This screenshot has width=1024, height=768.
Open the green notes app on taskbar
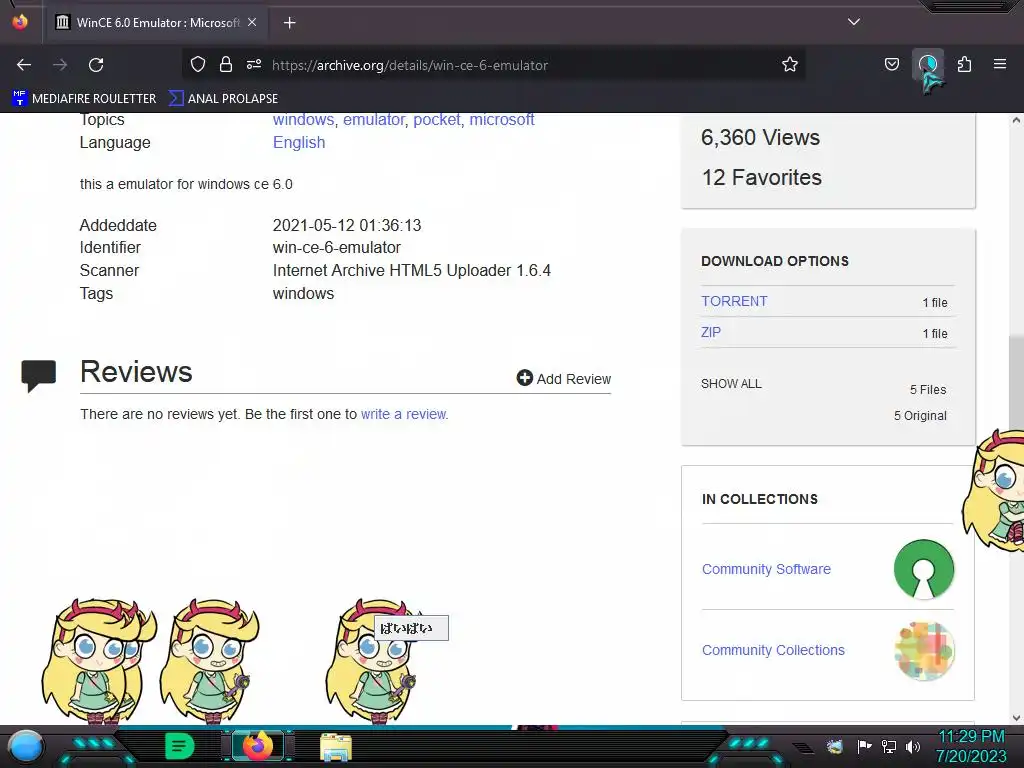click(x=179, y=746)
